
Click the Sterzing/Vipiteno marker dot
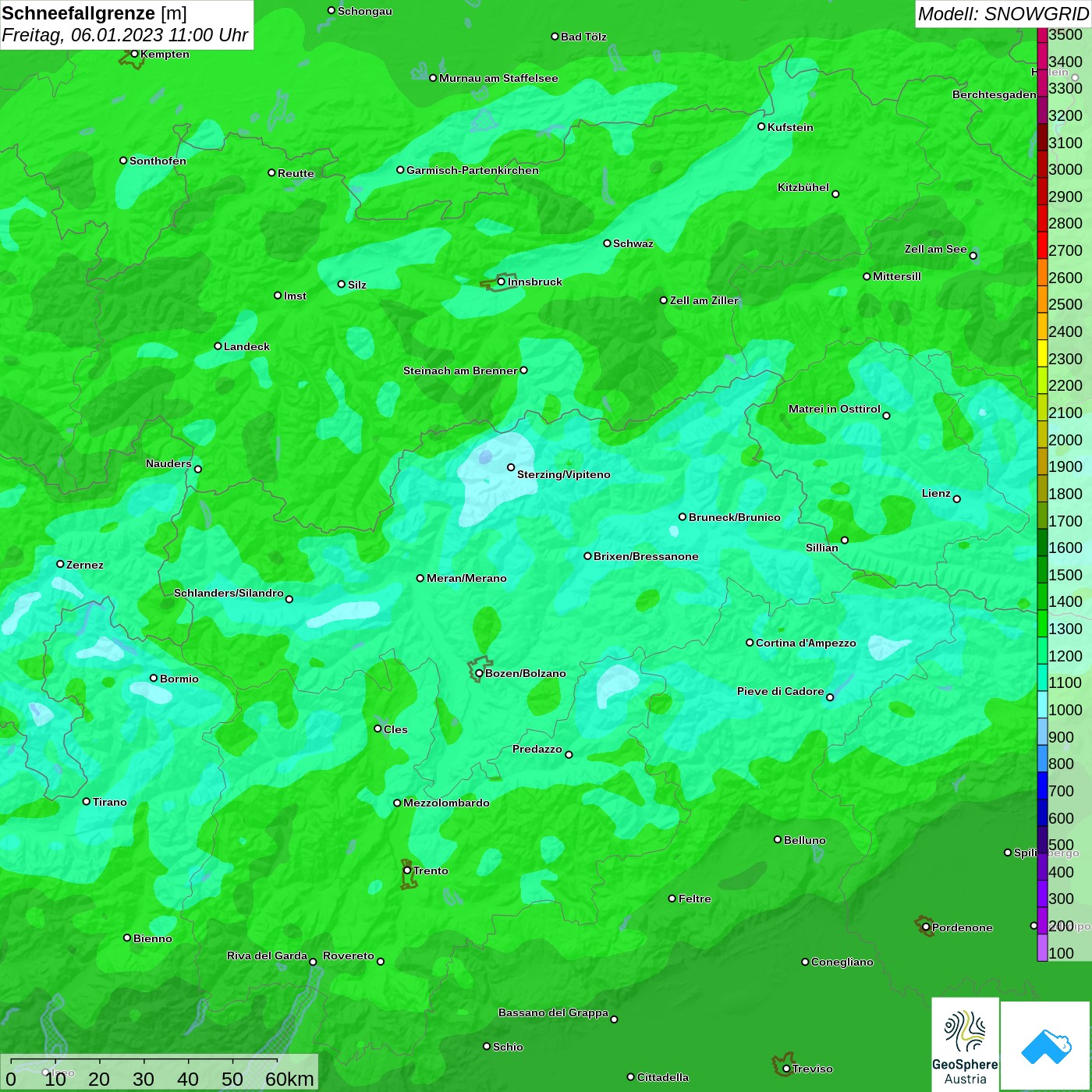click(511, 467)
